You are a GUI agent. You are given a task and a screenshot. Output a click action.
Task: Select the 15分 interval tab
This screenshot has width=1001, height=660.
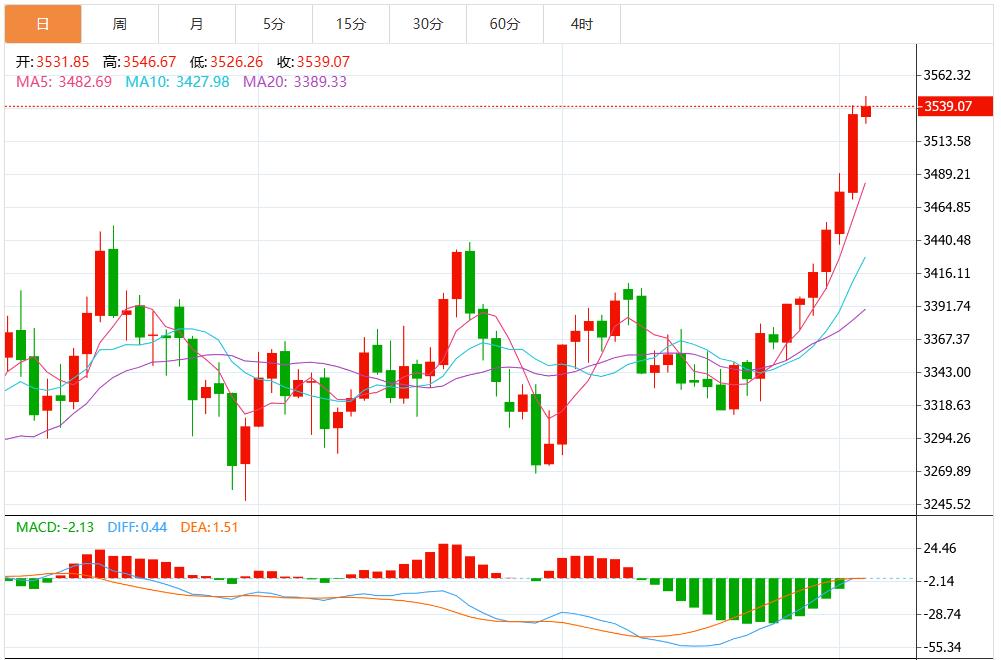click(350, 24)
